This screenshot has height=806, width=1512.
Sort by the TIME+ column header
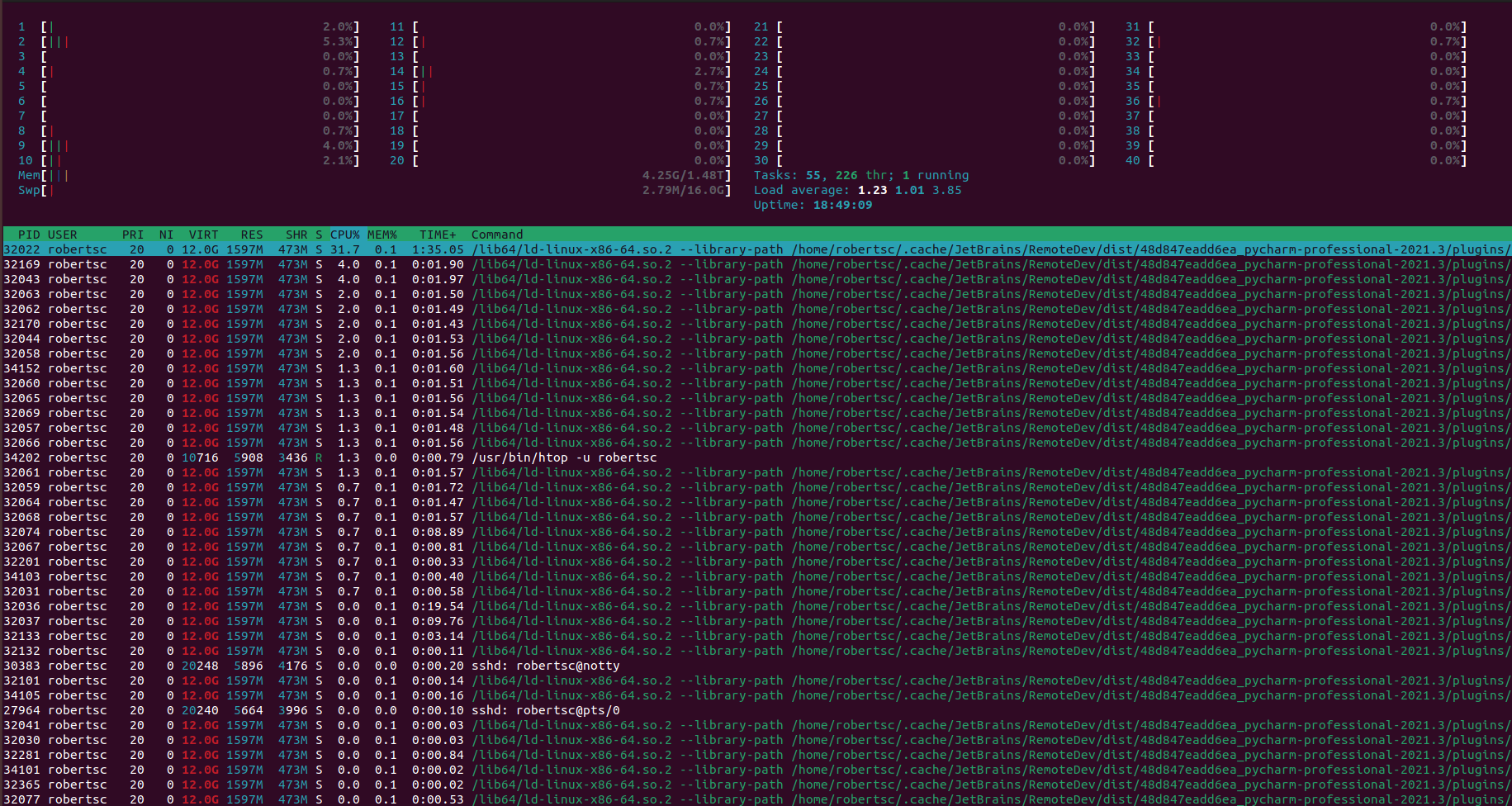pos(438,235)
